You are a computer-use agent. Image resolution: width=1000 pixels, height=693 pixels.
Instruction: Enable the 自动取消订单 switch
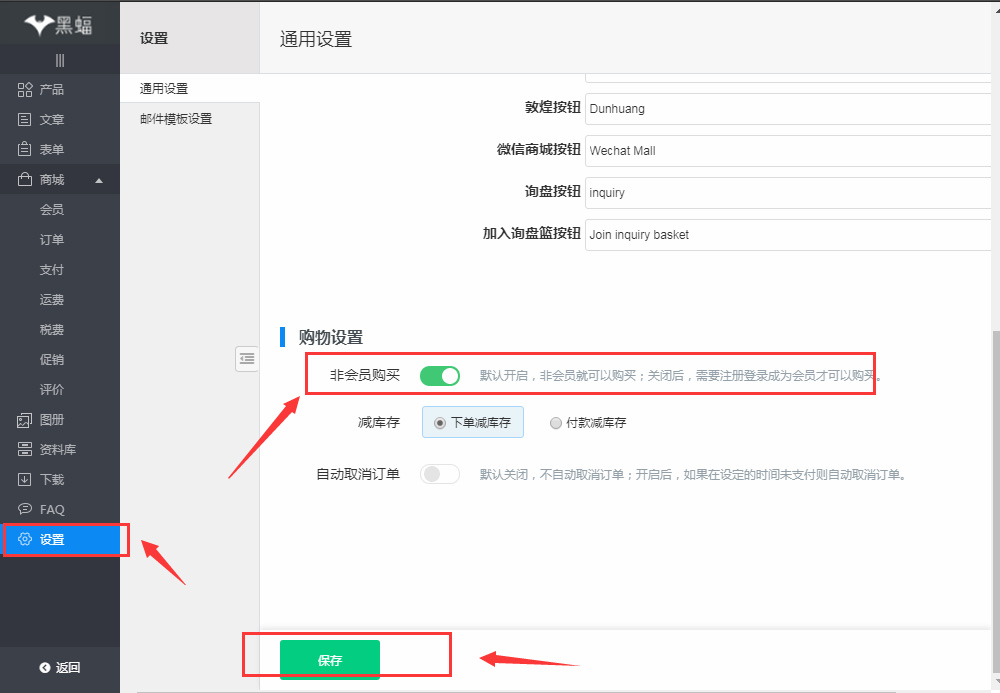439,474
